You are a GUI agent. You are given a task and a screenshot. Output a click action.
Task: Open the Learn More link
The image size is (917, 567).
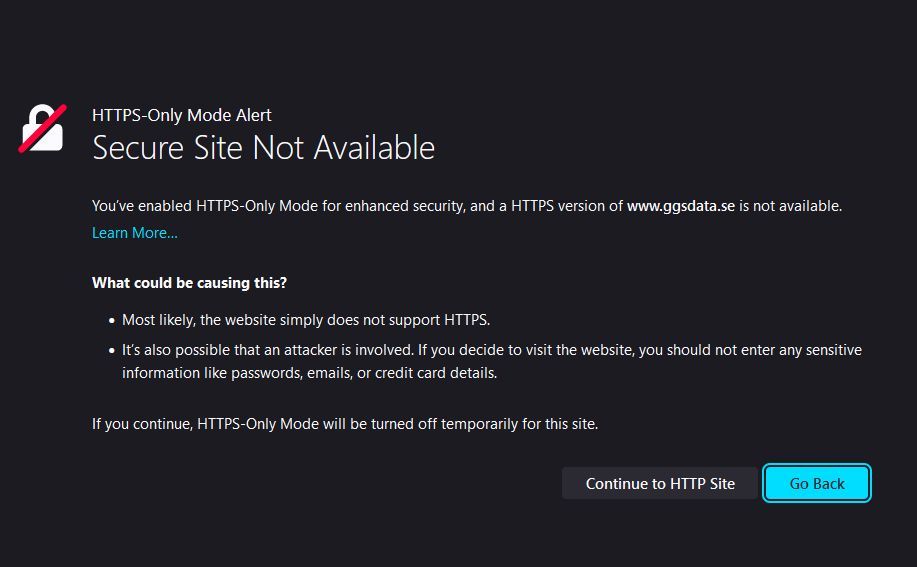(134, 233)
